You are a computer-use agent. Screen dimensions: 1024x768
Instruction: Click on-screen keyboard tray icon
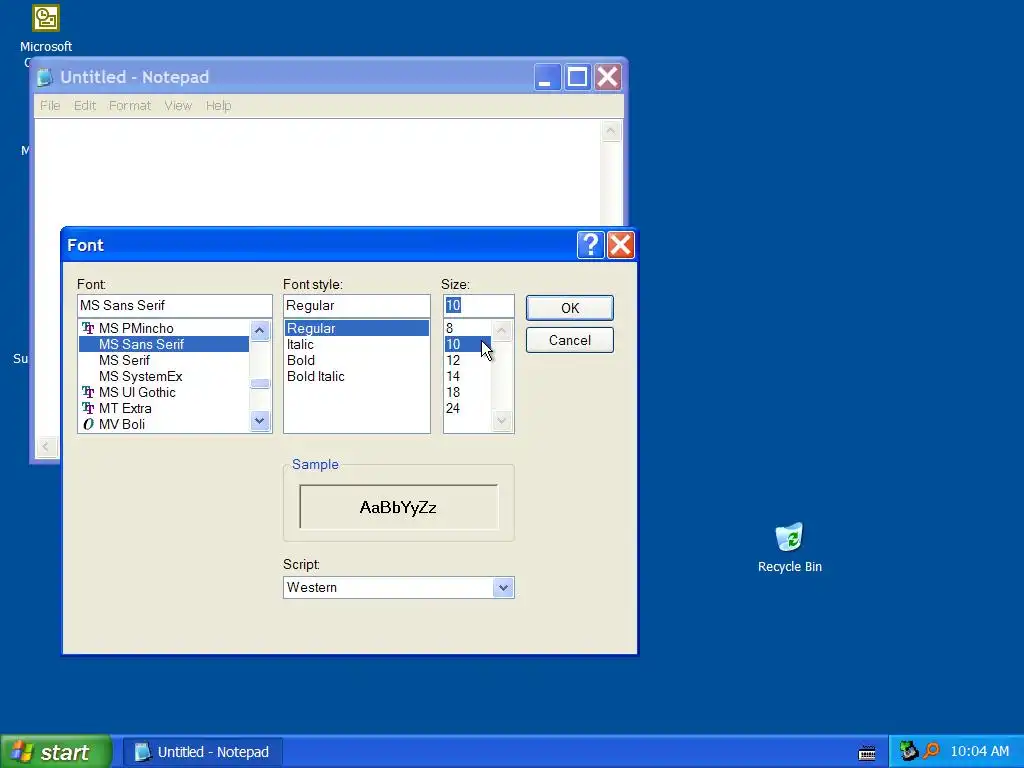pos(867,753)
